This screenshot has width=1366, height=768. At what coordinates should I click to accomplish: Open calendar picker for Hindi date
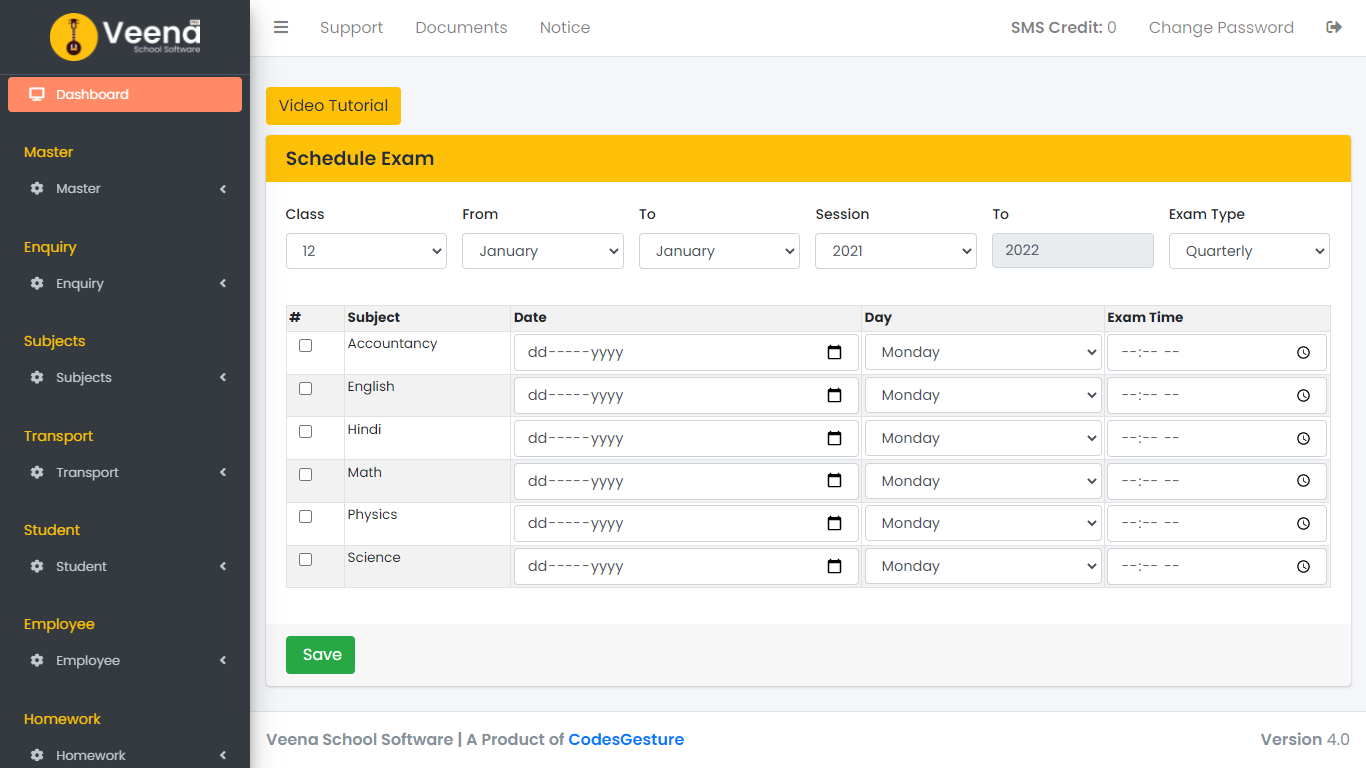click(835, 438)
